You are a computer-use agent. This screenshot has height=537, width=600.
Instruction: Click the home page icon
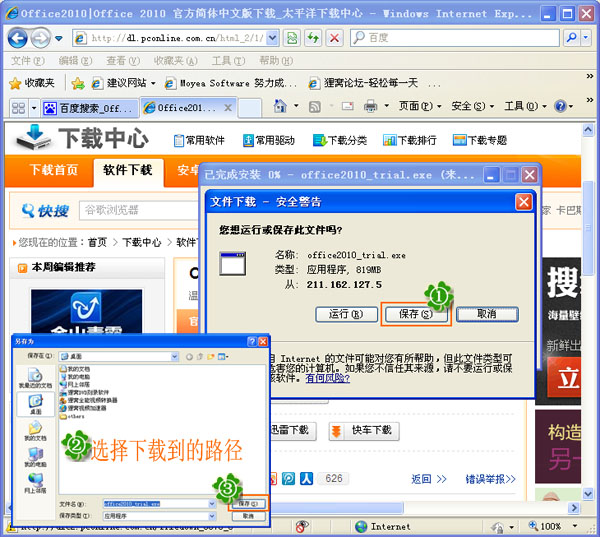point(280,106)
